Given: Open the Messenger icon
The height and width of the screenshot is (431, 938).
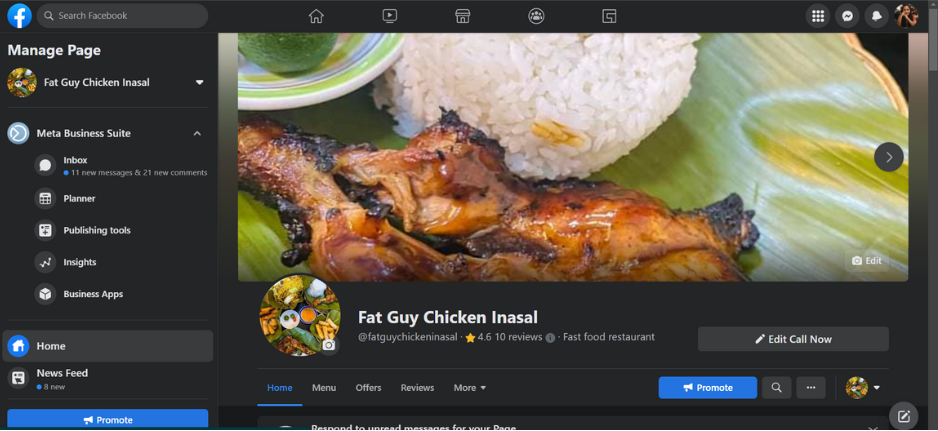Looking at the screenshot, I should coord(847,16).
